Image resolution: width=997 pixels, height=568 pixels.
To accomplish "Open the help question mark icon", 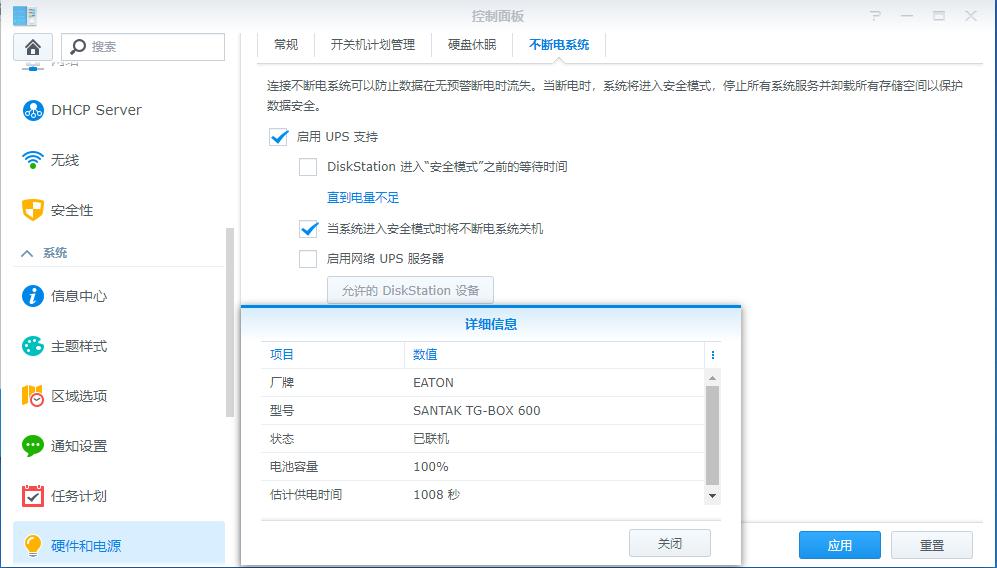I will coord(876,16).
